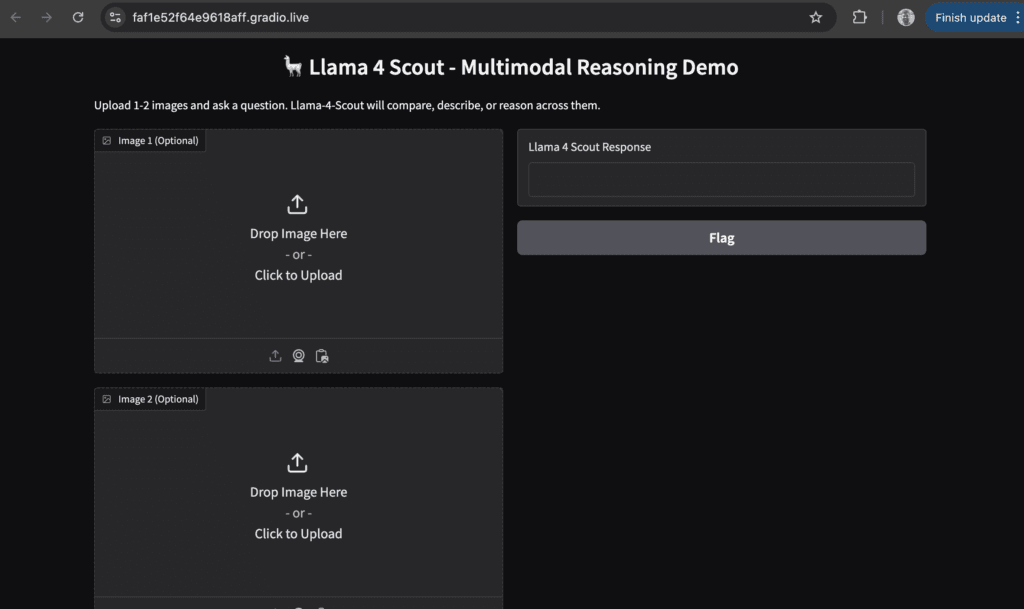Open the browser extensions puzzle icon
1024x609 pixels.
(859, 18)
